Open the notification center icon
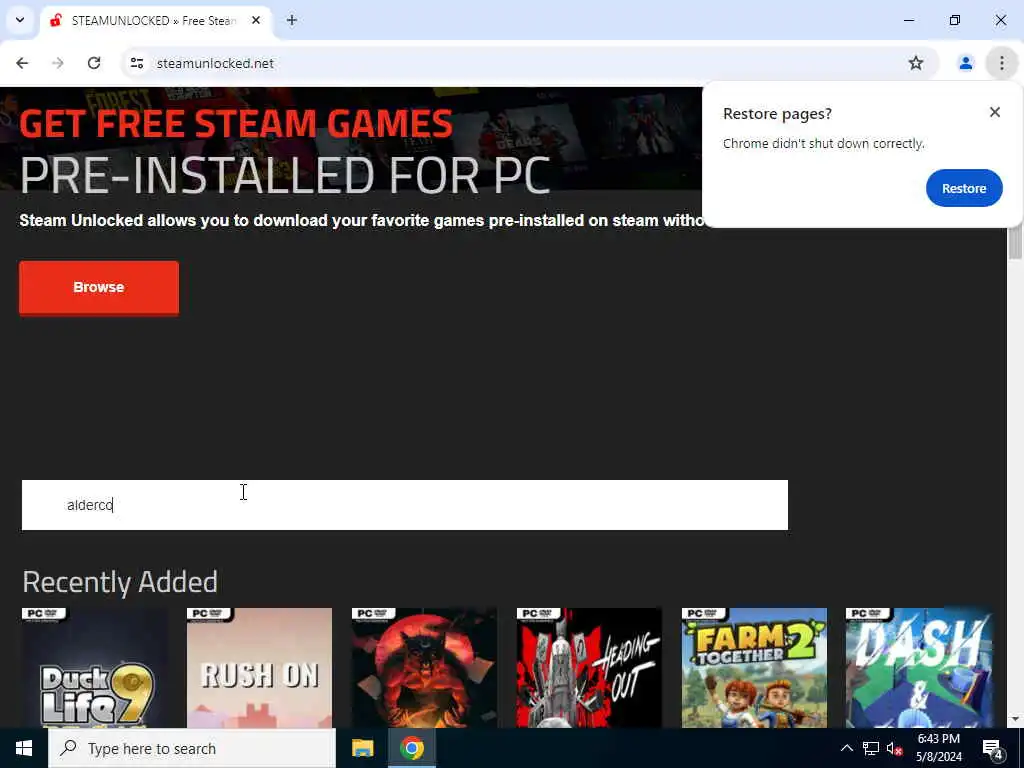The height and width of the screenshot is (768, 1024). click(992, 748)
